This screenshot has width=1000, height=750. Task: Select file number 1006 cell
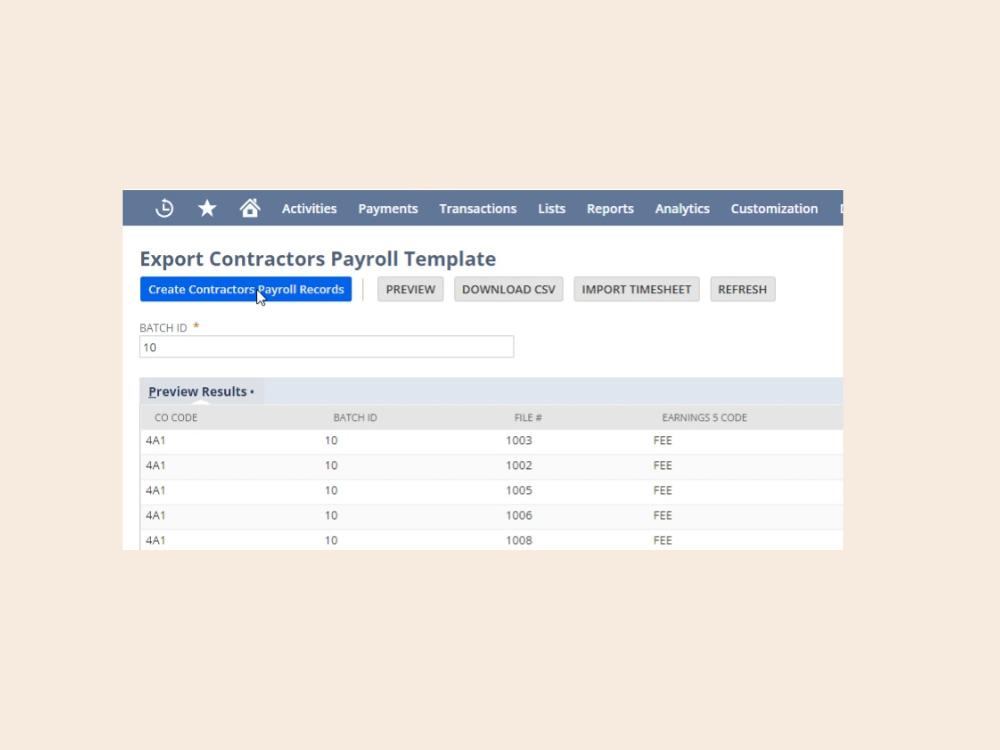[519, 515]
